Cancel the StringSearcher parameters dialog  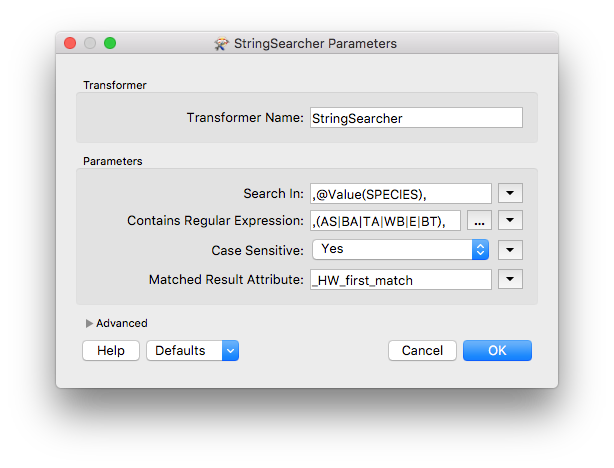pyautogui.click(x=422, y=351)
